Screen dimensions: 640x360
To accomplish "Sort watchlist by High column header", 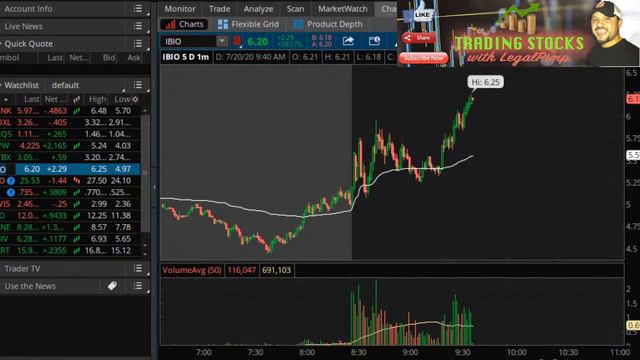I will tap(98, 99).
